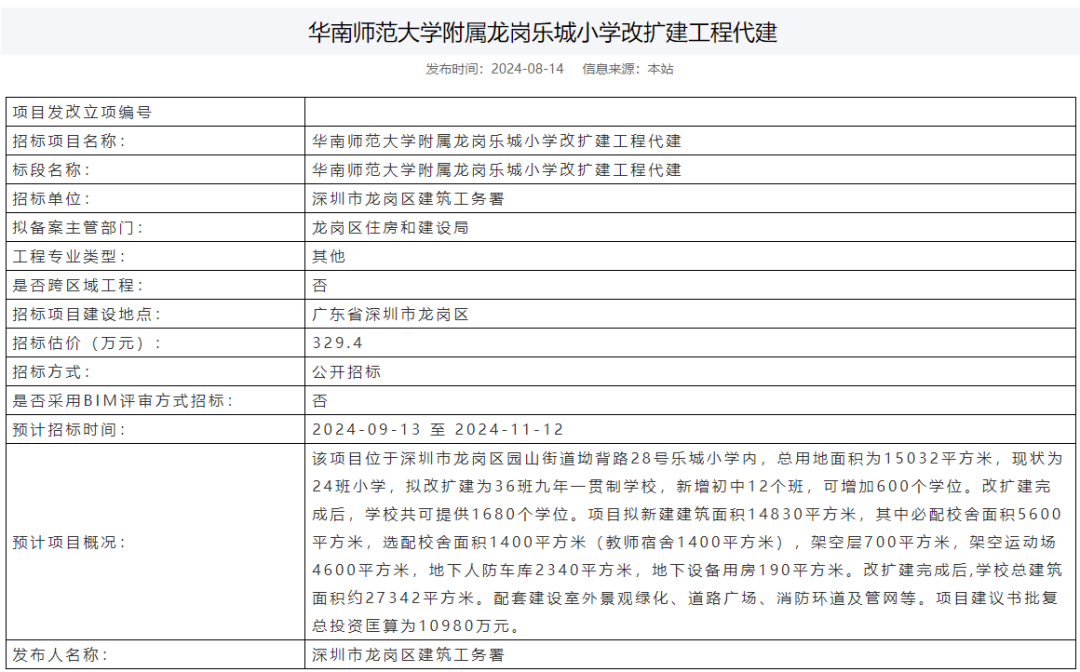Select the project name value in 标段名称 row
Viewport: 1080px width, 672px height.
pos(497,170)
